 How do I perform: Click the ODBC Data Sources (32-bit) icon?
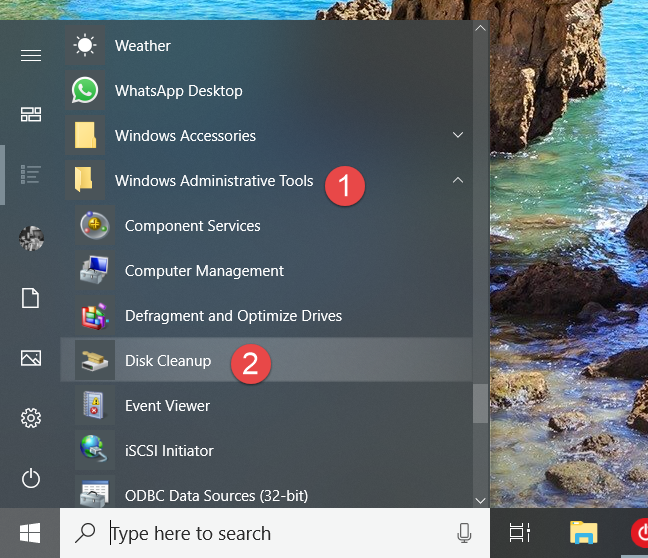(95, 492)
